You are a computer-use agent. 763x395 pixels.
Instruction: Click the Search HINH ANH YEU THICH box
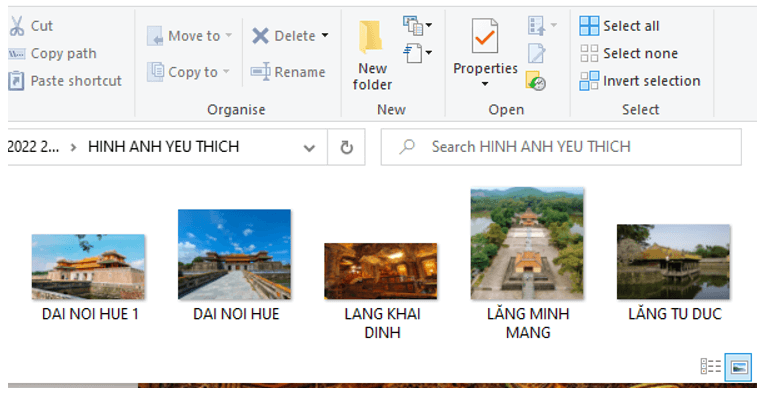point(561,147)
